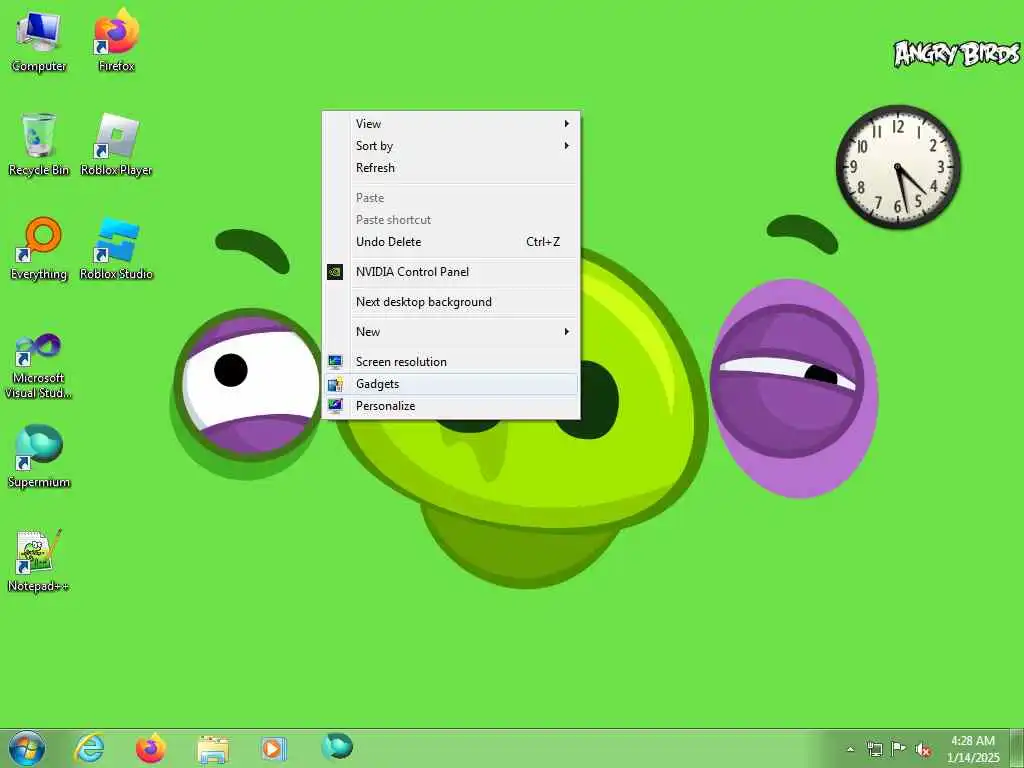Open Gadgets from the context menu
The width and height of the screenshot is (1024, 768).
click(451, 384)
